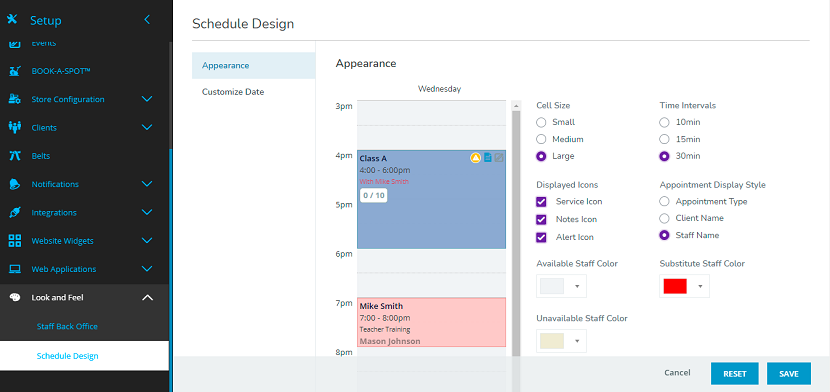The height and width of the screenshot is (392, 830).
Task: Switch to the Customize Date tab
Action: click(233, 92)
